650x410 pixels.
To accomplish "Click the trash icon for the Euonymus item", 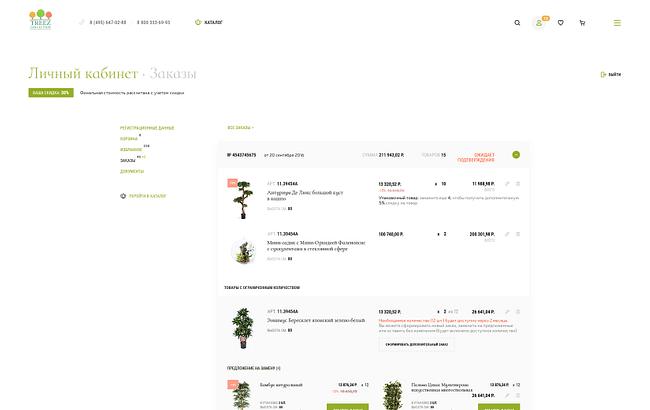I will (518, 311).
